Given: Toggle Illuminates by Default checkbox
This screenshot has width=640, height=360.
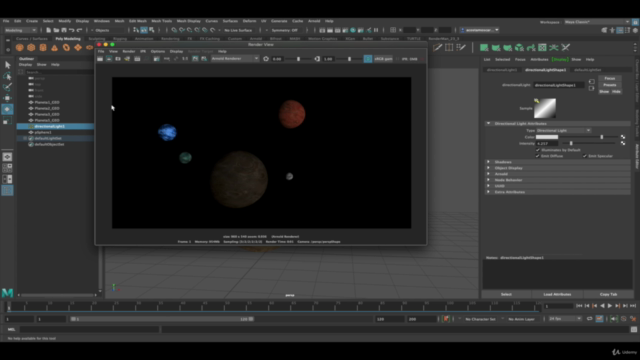Looking at the screenshot, I should (538, 150).
